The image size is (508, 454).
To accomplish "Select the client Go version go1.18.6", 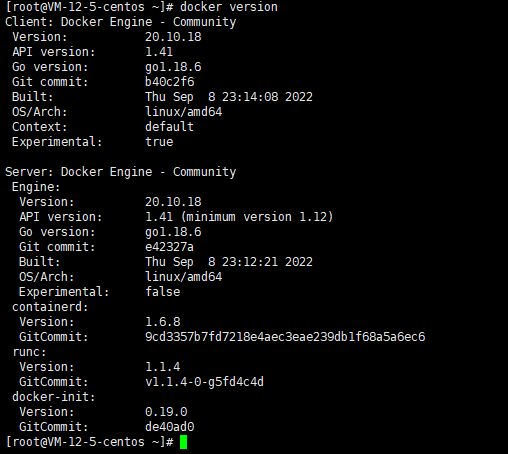I will pos(173,67).
